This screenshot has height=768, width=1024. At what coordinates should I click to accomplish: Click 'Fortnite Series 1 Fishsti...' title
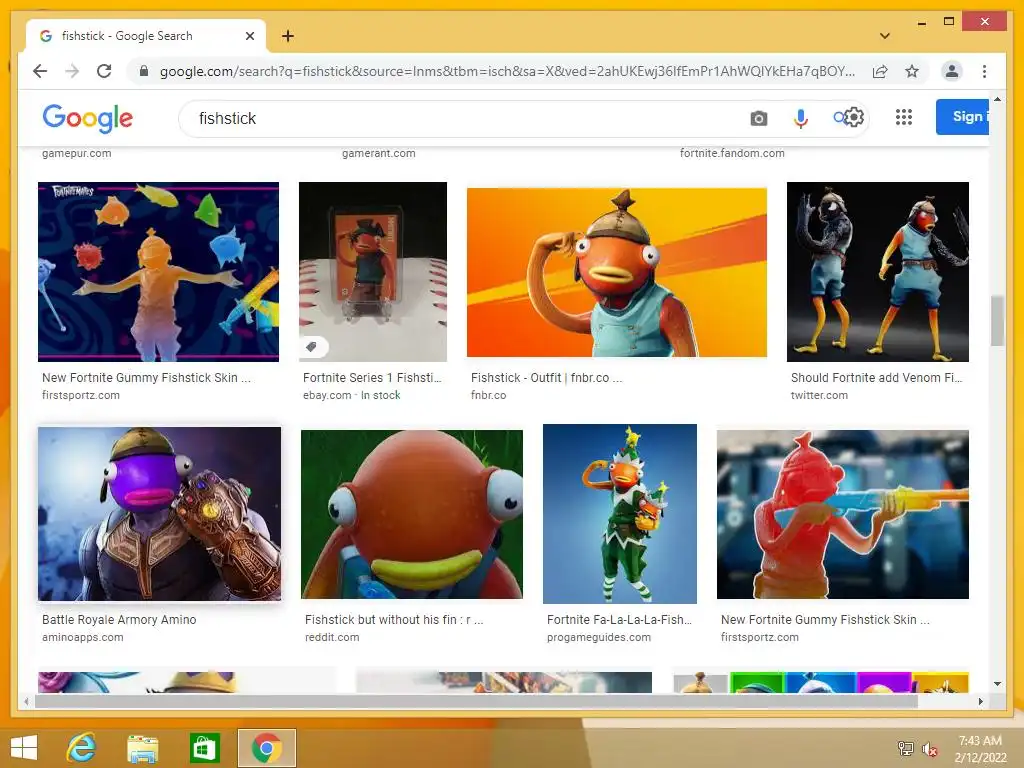tap(372, 377)
